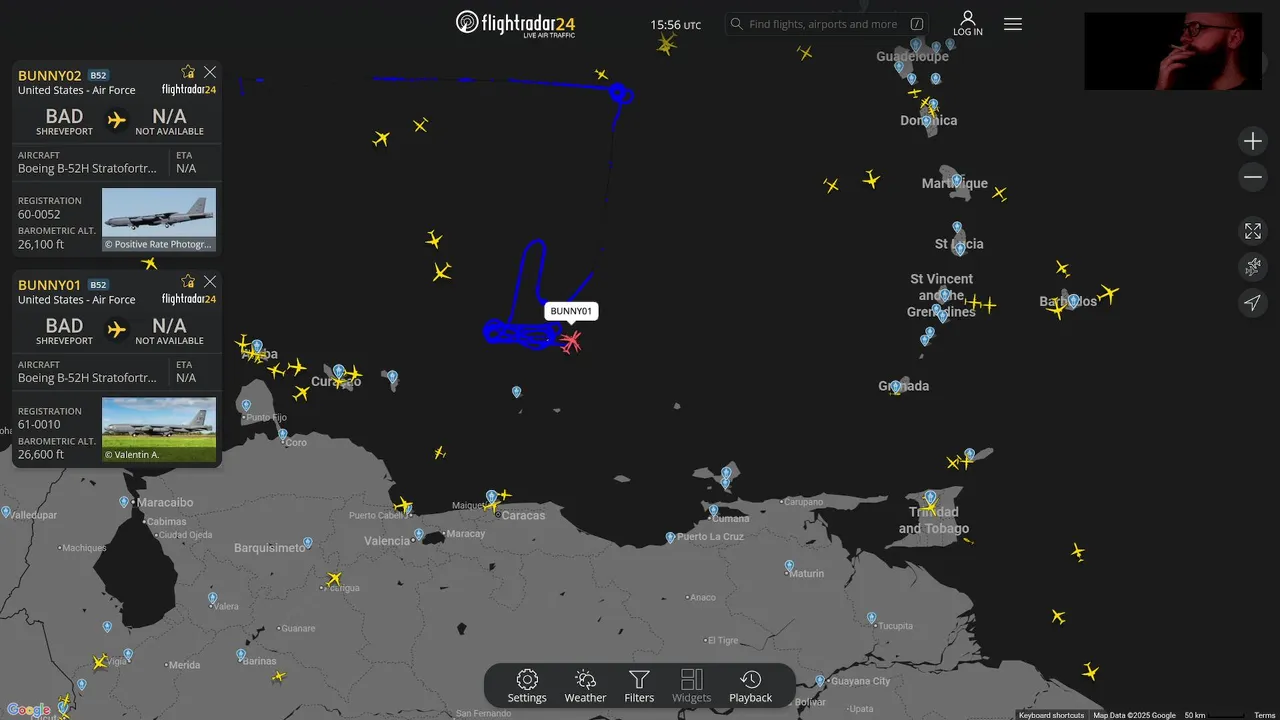Center map on my location arrow

(x=1253, y=303)
